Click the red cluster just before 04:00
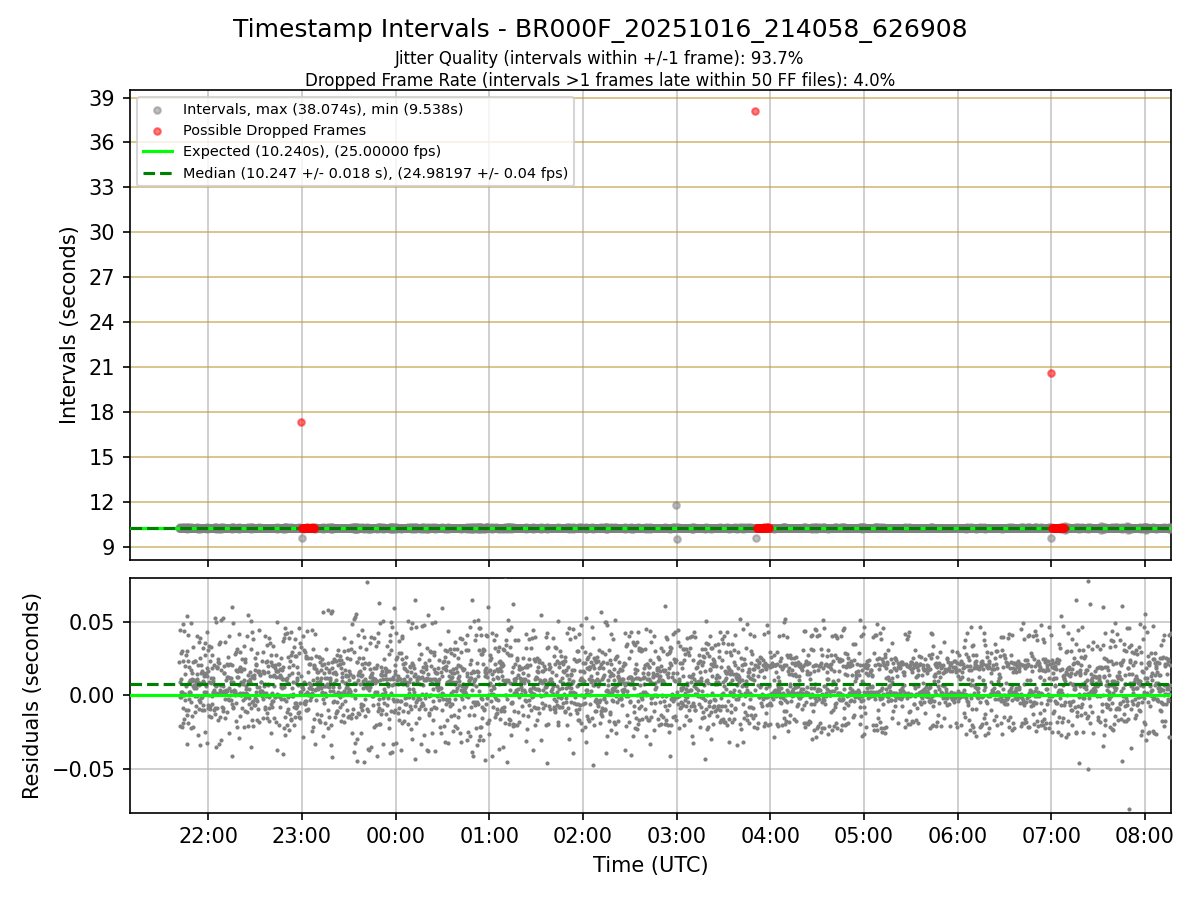 pyautogui.click(x=763, y=528)
